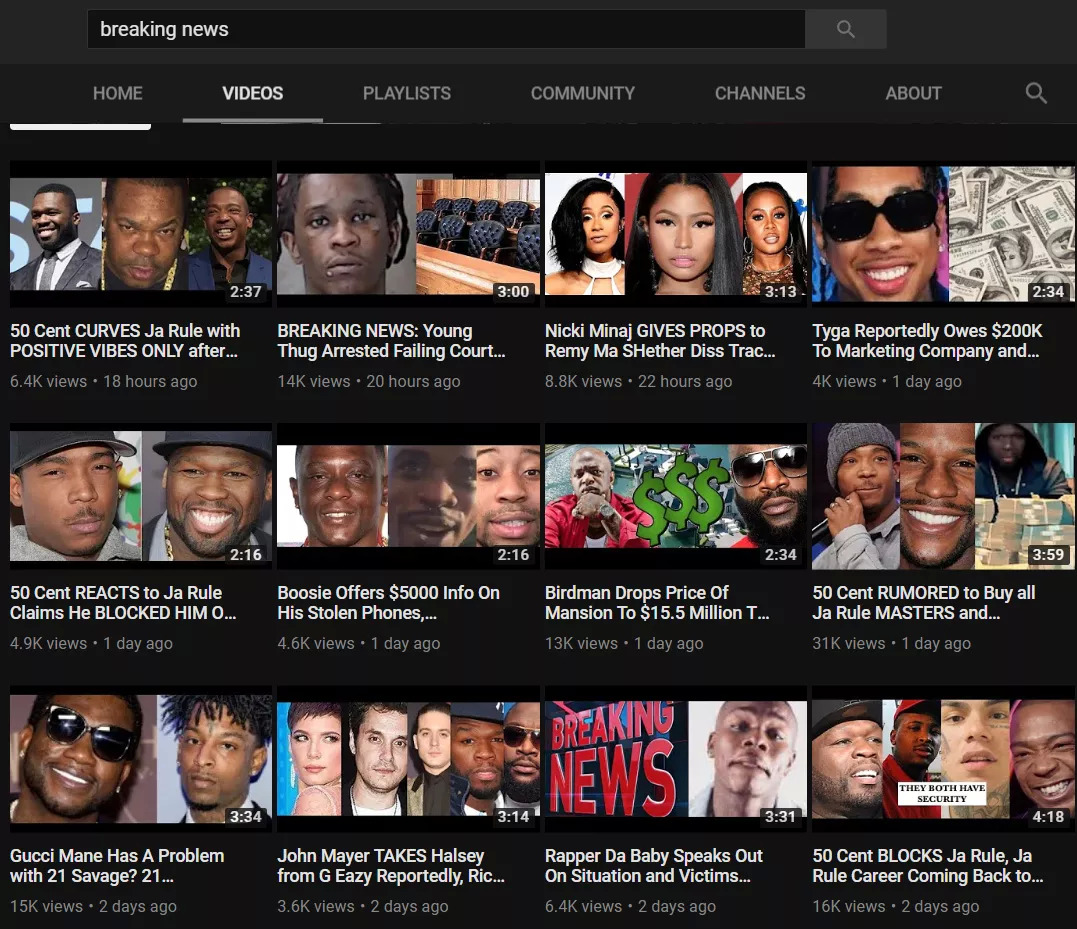Play the Tyga Reportedly Owes $200K thumbnail
1077x929 pixels.
(x=943, y=235)
